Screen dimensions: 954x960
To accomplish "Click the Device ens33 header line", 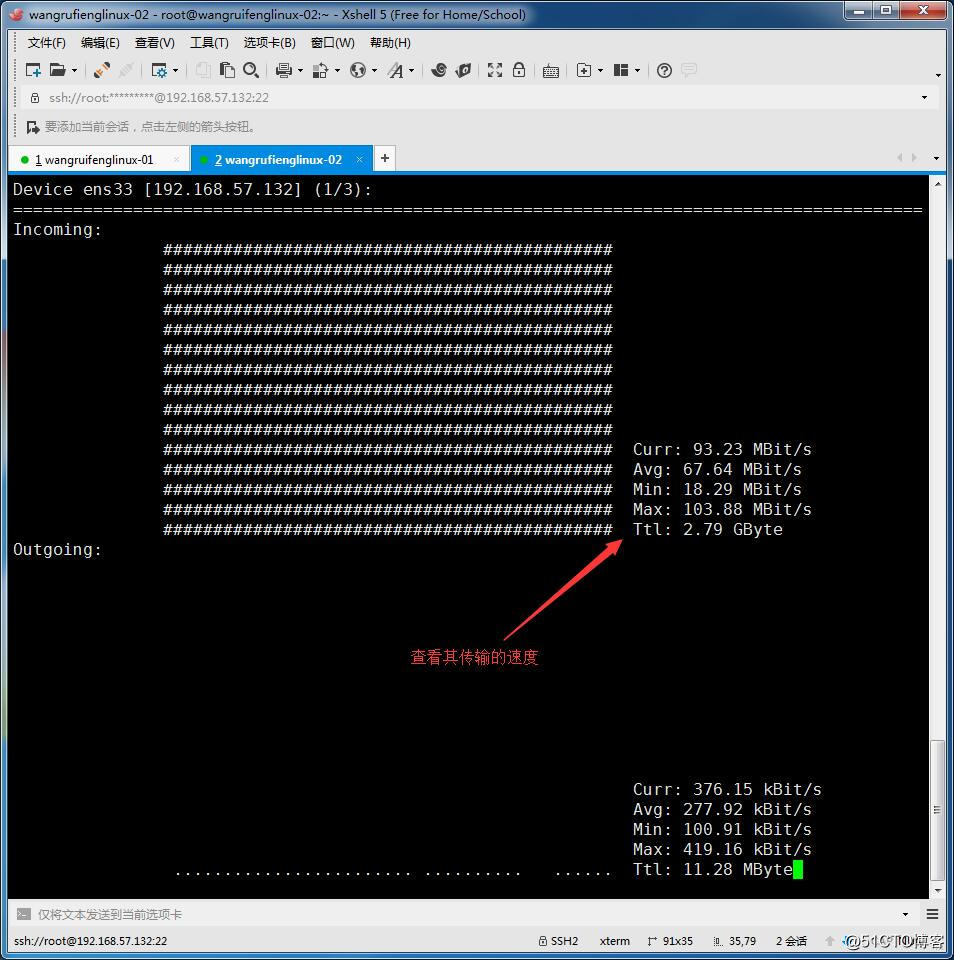I will point(192,189).
